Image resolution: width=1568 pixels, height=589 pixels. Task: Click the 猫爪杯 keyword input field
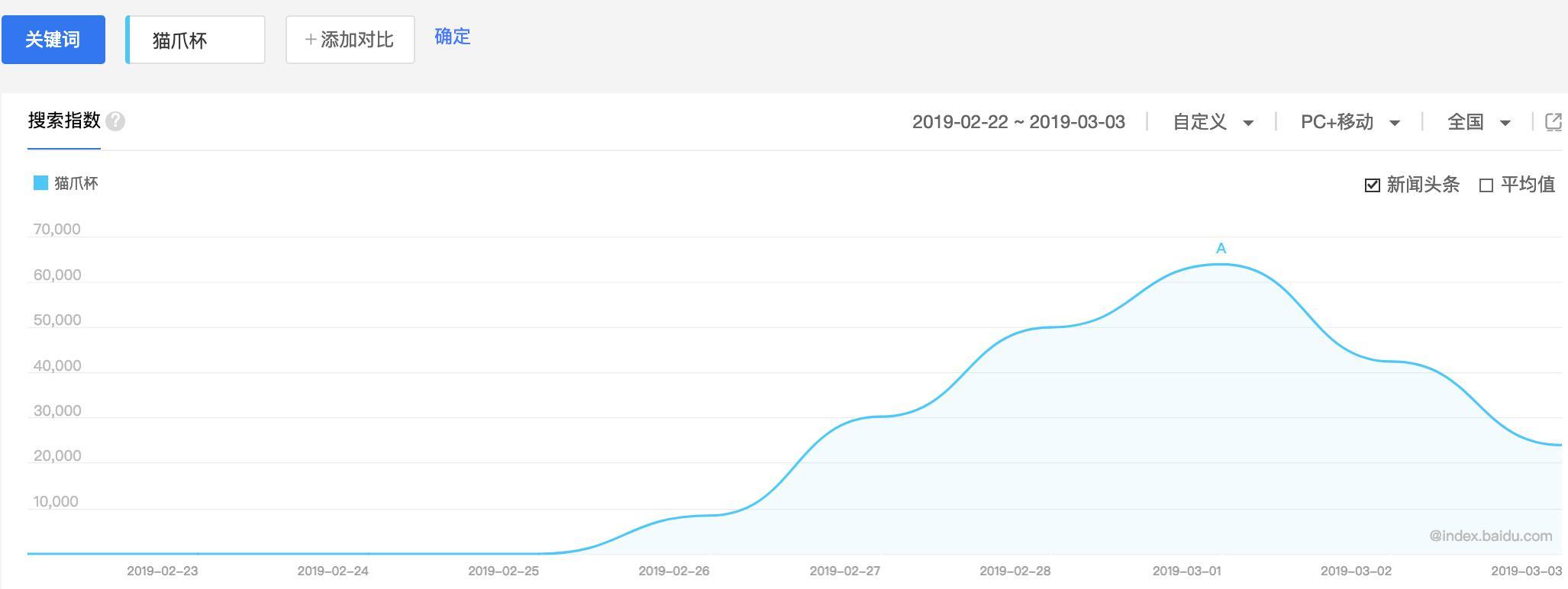pos(195,40)
